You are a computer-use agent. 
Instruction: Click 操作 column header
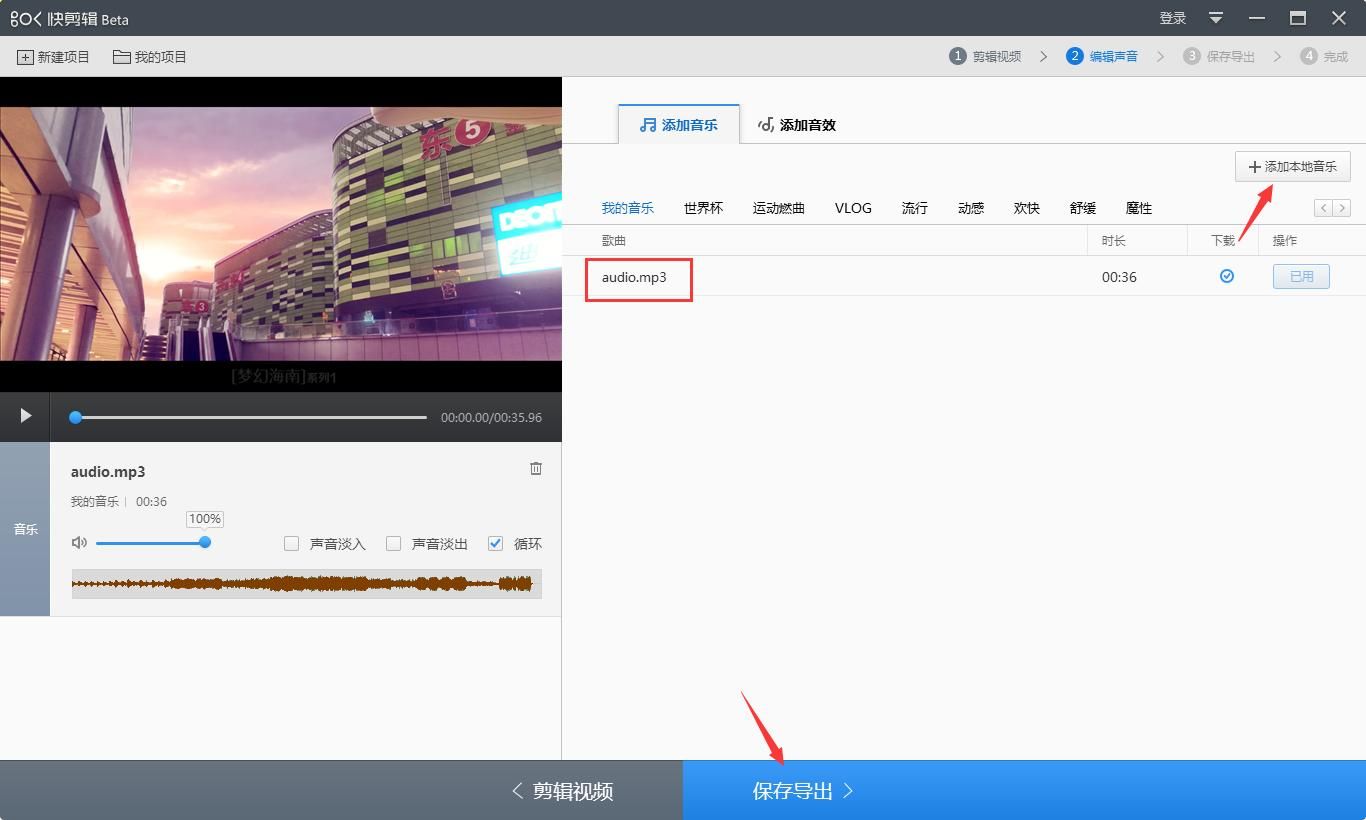pyautogui.click(x=1285, y=240)
